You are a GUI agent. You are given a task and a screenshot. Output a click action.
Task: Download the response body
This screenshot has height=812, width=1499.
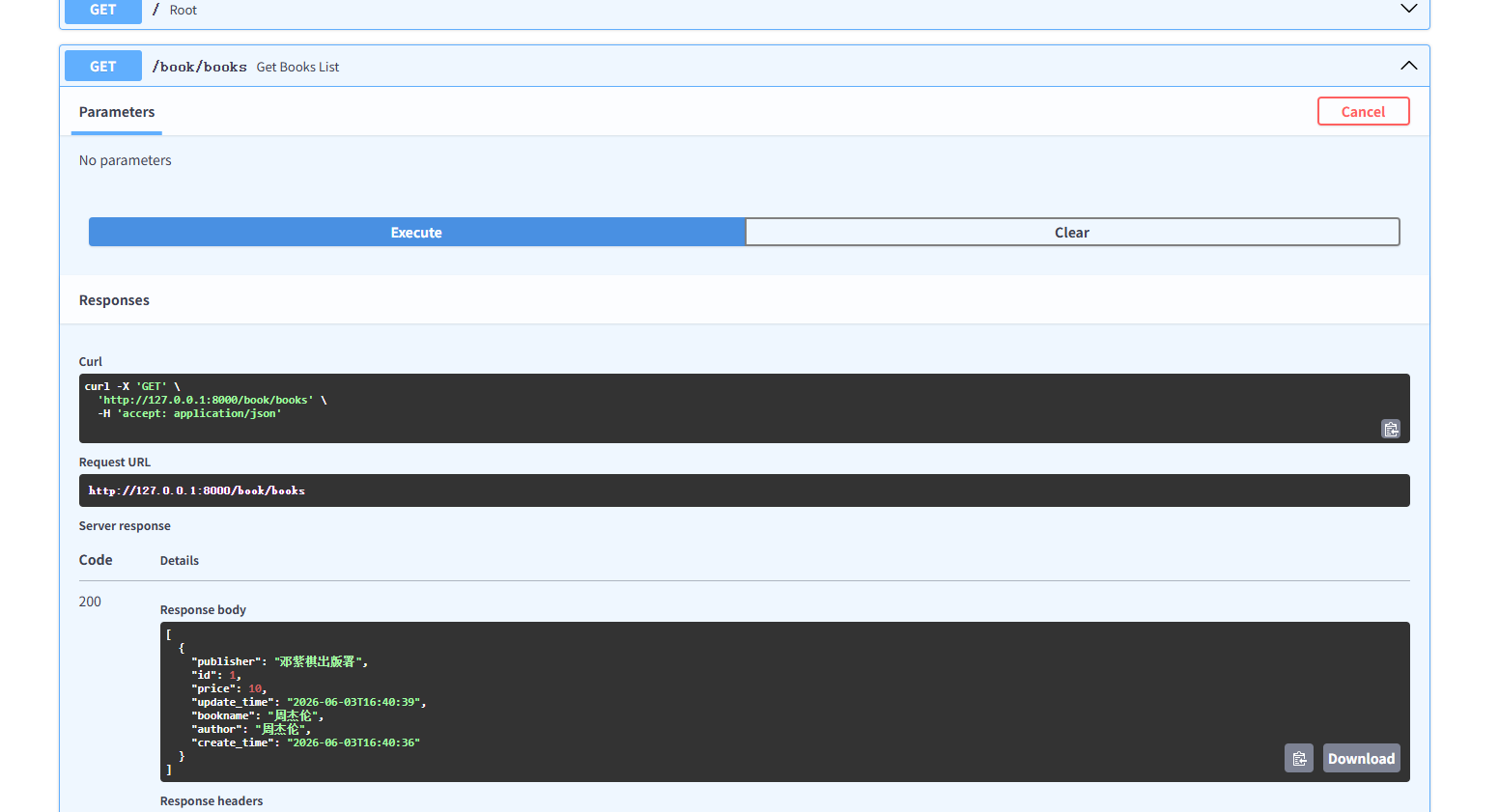point(1361,758)
